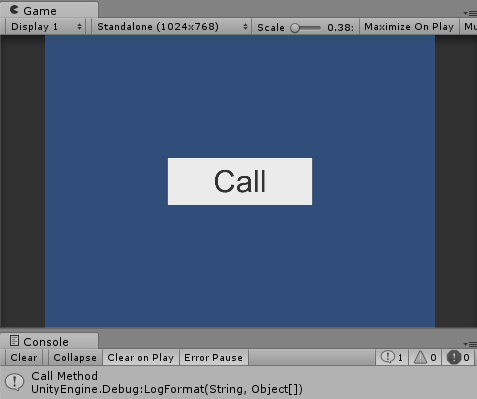
Task: Click the info icon of the log entry
Action: pos(14,382)
